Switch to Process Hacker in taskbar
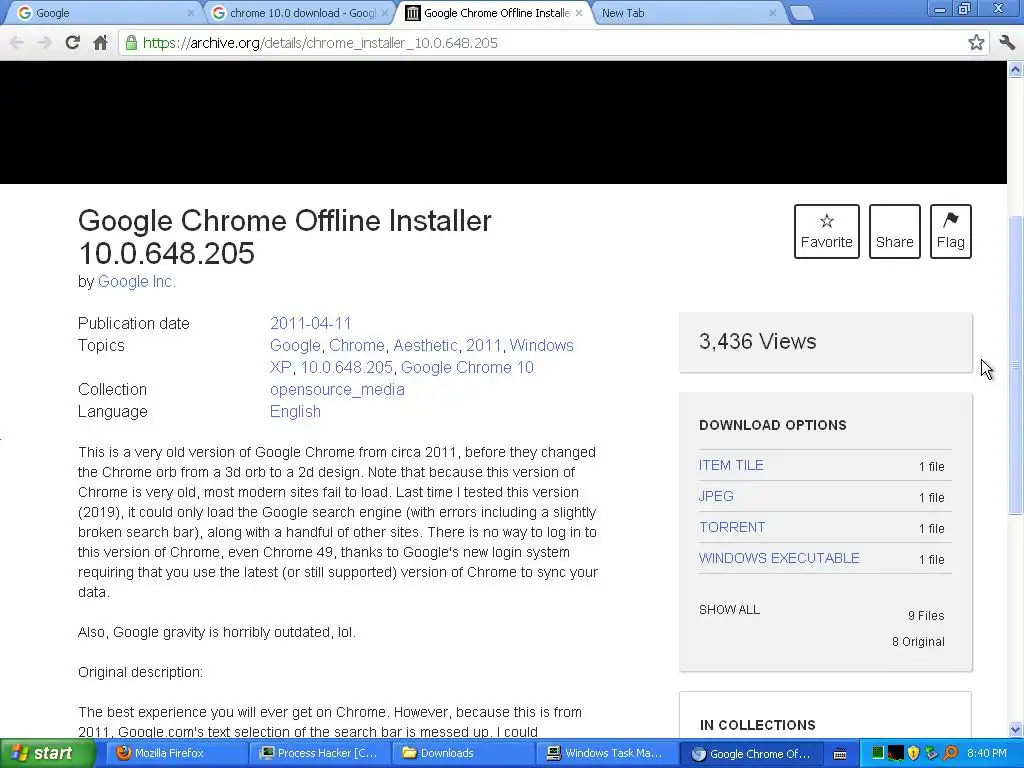This screenshot has width=1024, height=768. coord(320,754)
